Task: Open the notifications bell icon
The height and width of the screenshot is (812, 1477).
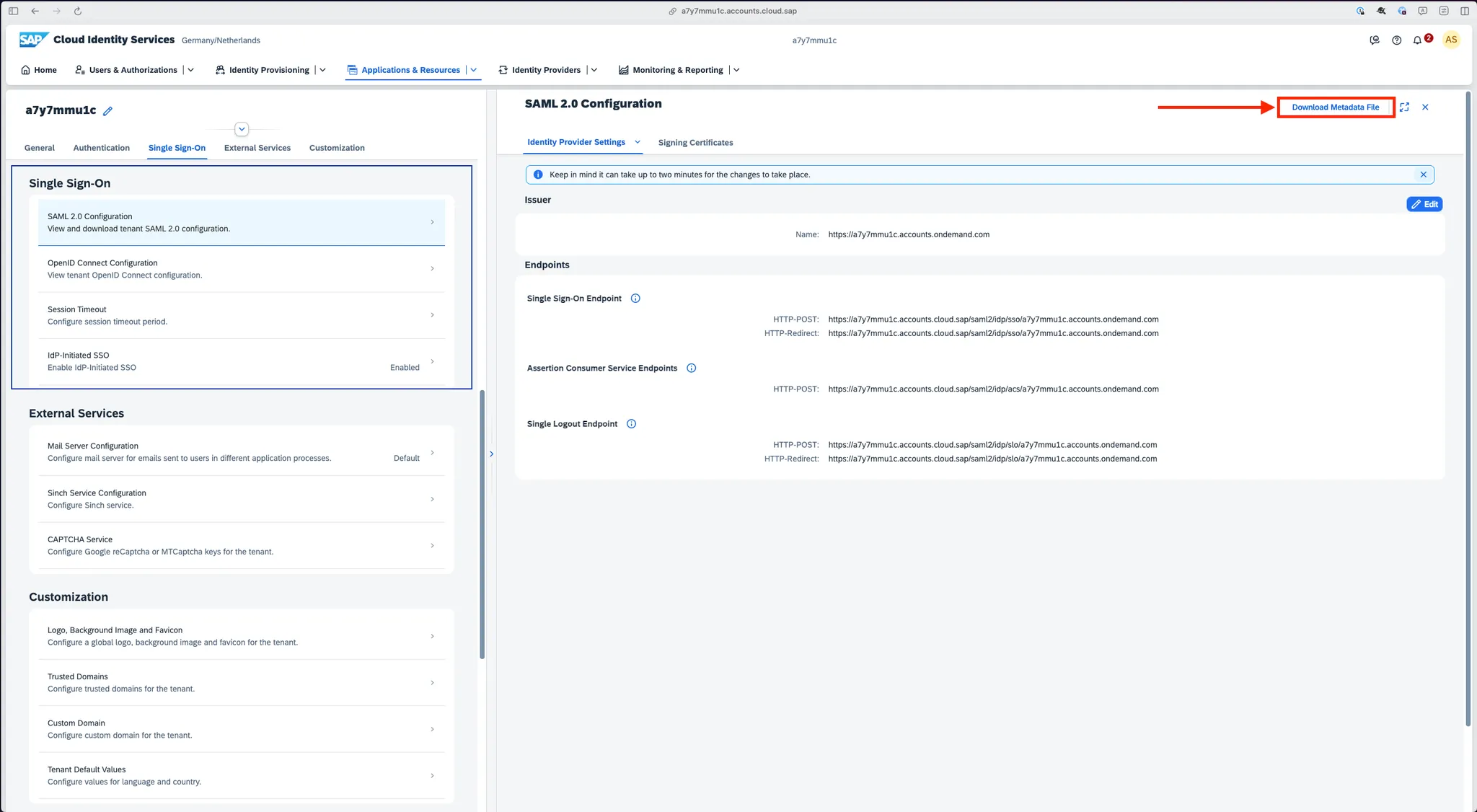Action: [1417, 40]
